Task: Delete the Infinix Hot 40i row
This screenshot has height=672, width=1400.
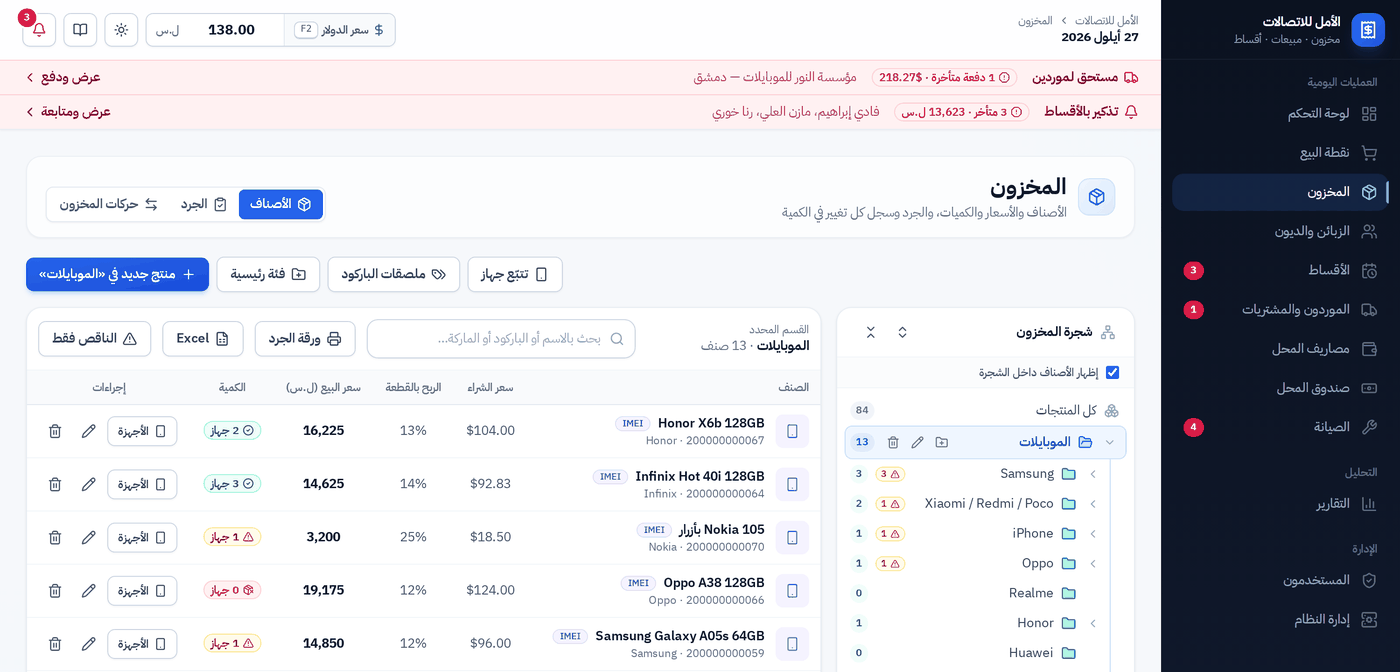Action: click(55, 484)
